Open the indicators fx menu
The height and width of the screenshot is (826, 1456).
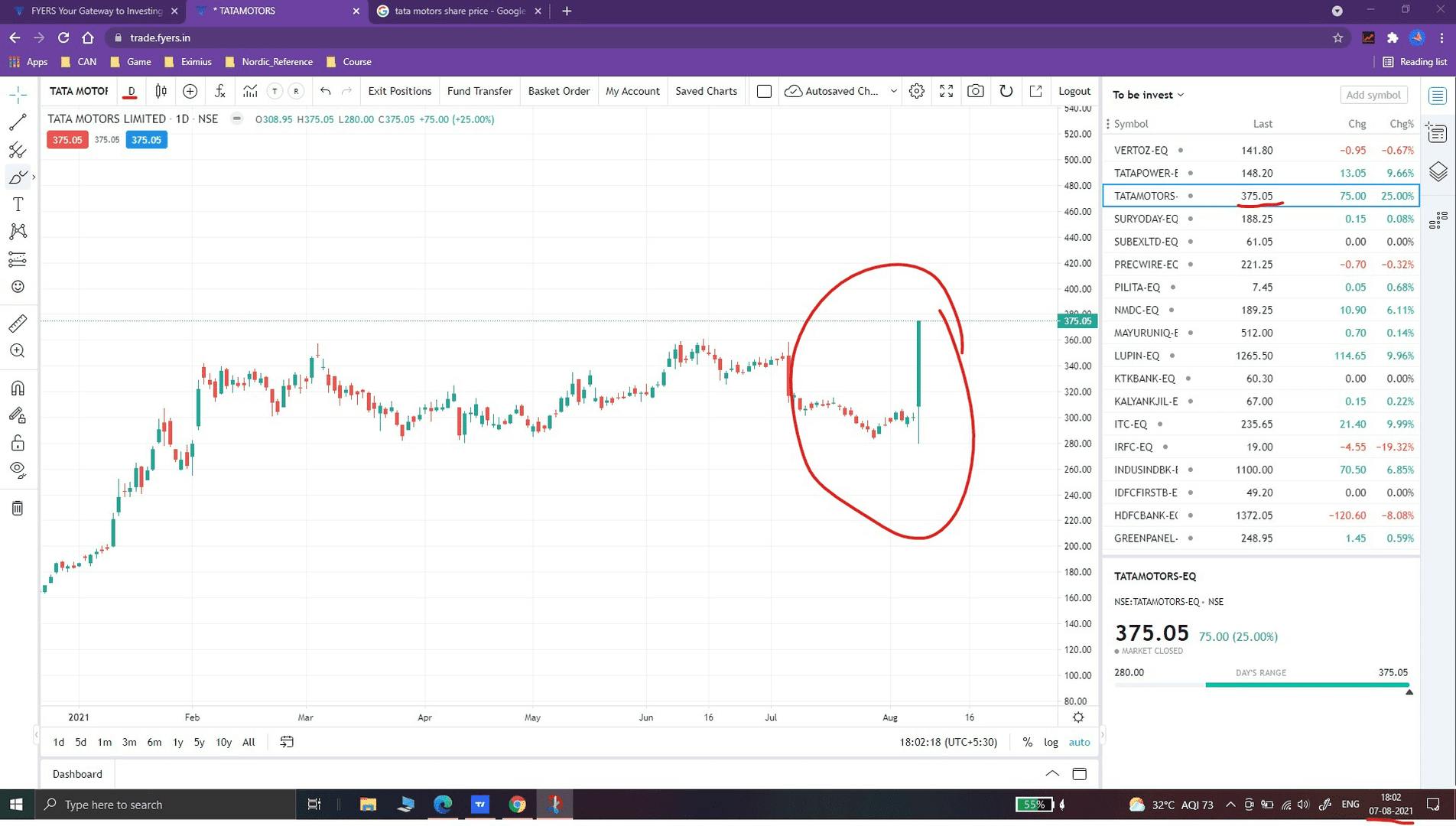pyautogui.click(x=220, y=91)
